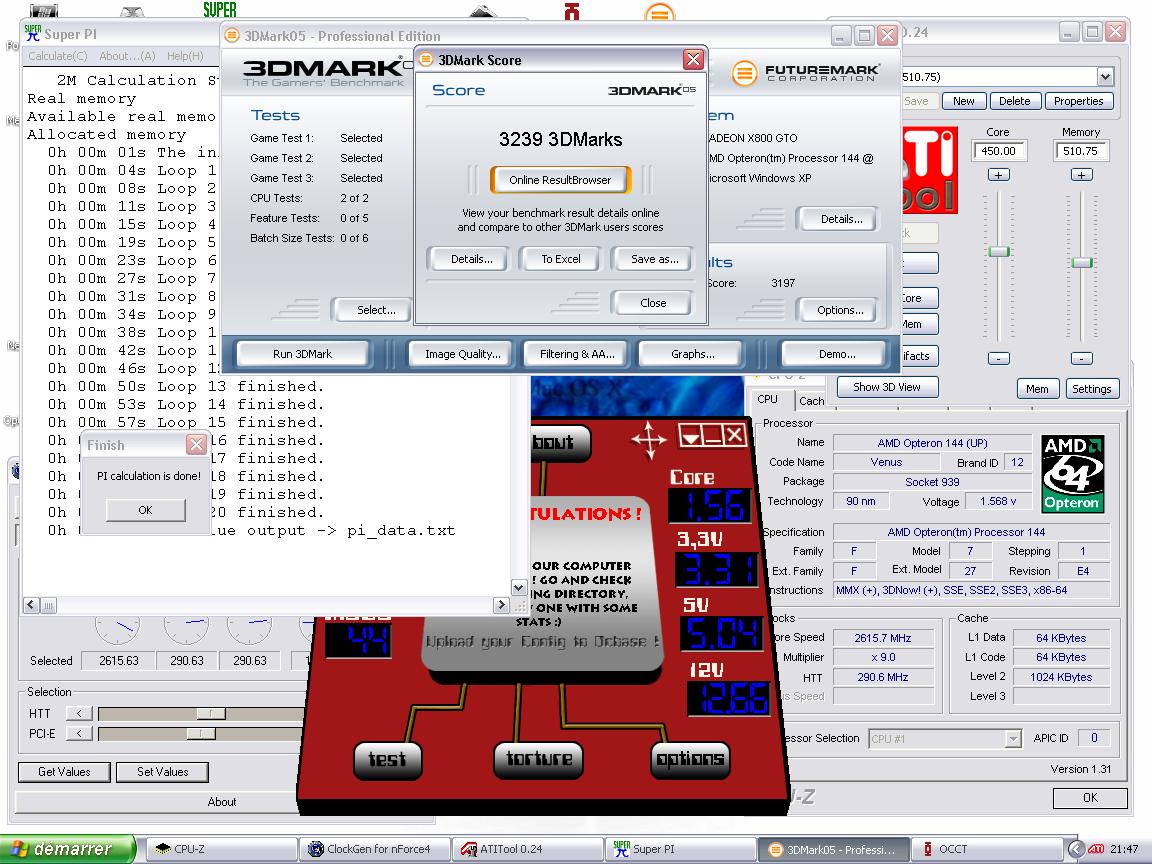Click the AMD64 Opteron logo in CPU-Z
1152x864 pixels.
point(1073,474)
